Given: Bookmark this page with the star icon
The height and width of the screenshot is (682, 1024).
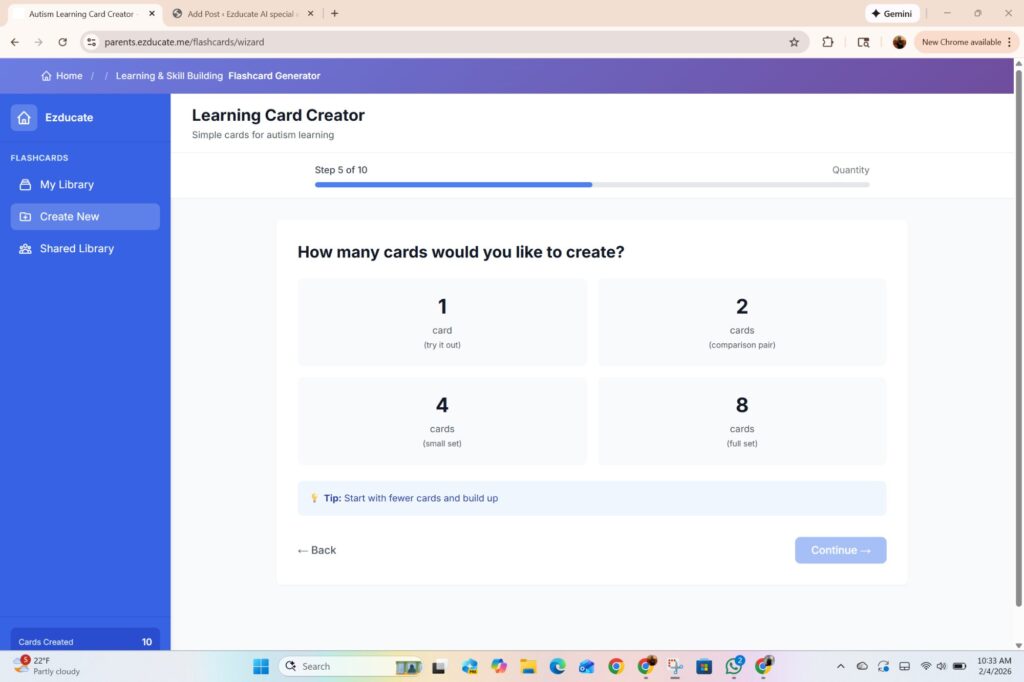Looking at the screenshot, I should point(795,42).
